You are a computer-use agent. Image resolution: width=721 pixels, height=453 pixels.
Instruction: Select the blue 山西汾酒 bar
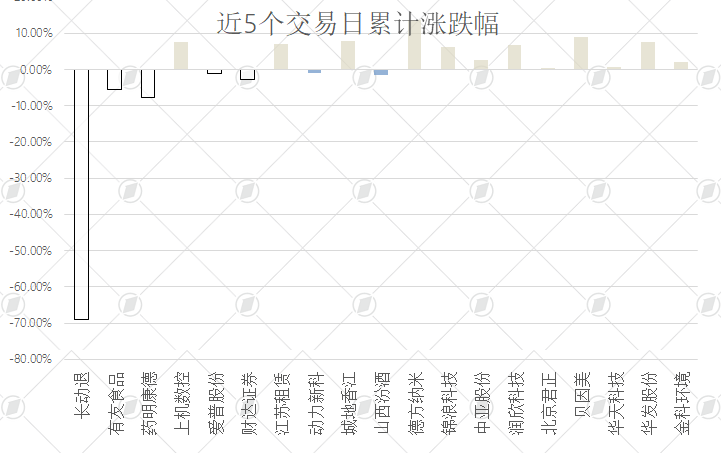tap(381, 72)
